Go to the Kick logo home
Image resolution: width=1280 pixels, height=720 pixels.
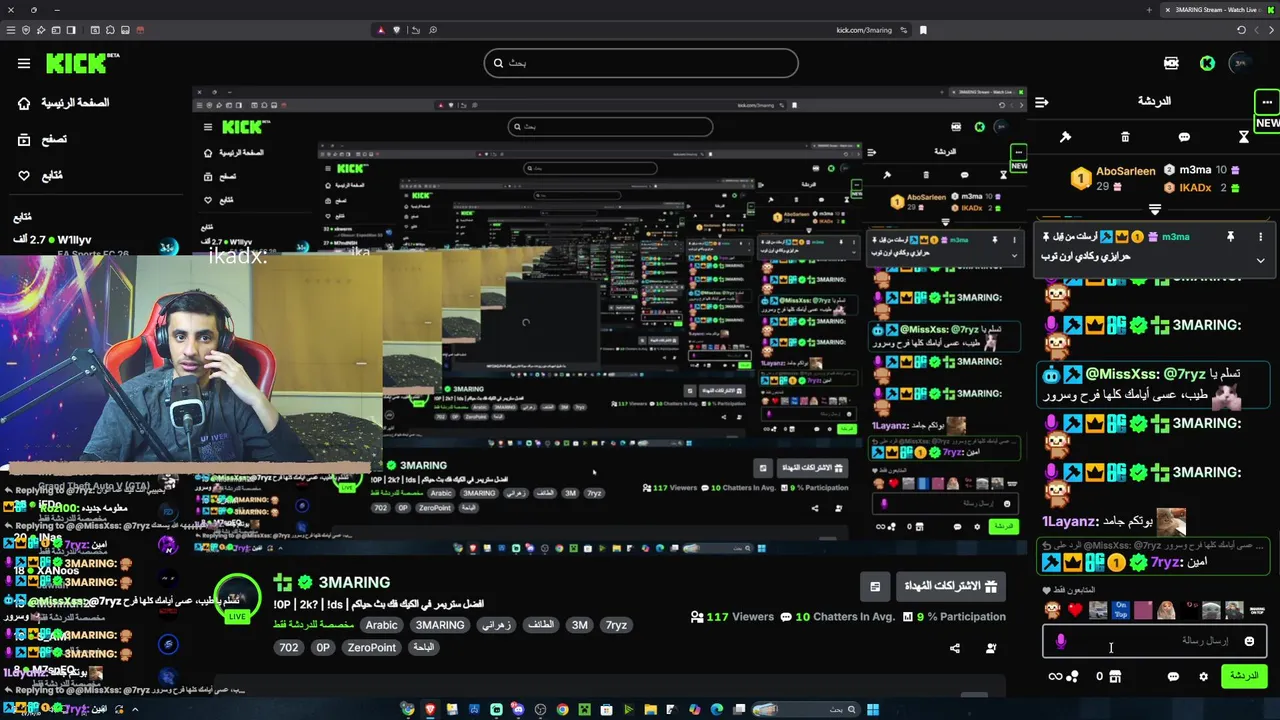(82, 63)
